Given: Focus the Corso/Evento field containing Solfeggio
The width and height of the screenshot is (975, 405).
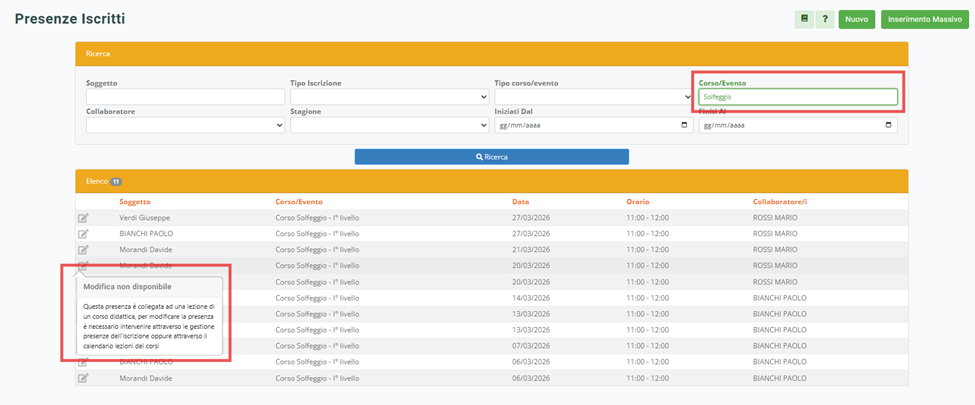Looking at the screenshot, I should tap(798, 96).
